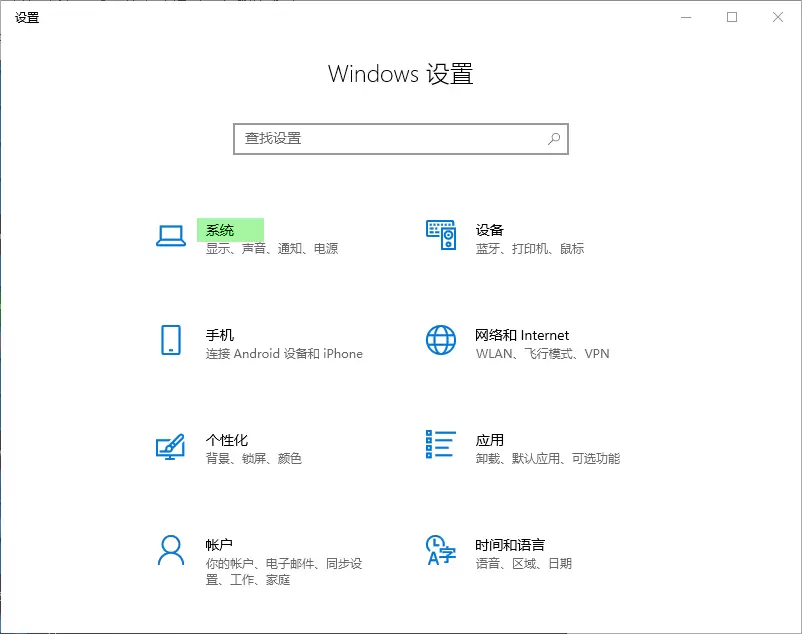Click the Accounts person icon
This screenshot has width=802, height=634.
point(171,550)
